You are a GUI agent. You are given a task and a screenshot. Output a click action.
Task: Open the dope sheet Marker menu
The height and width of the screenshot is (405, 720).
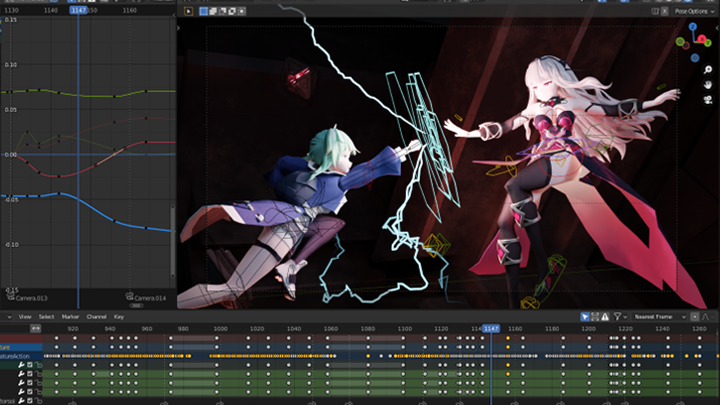click(x=70, y=317)
